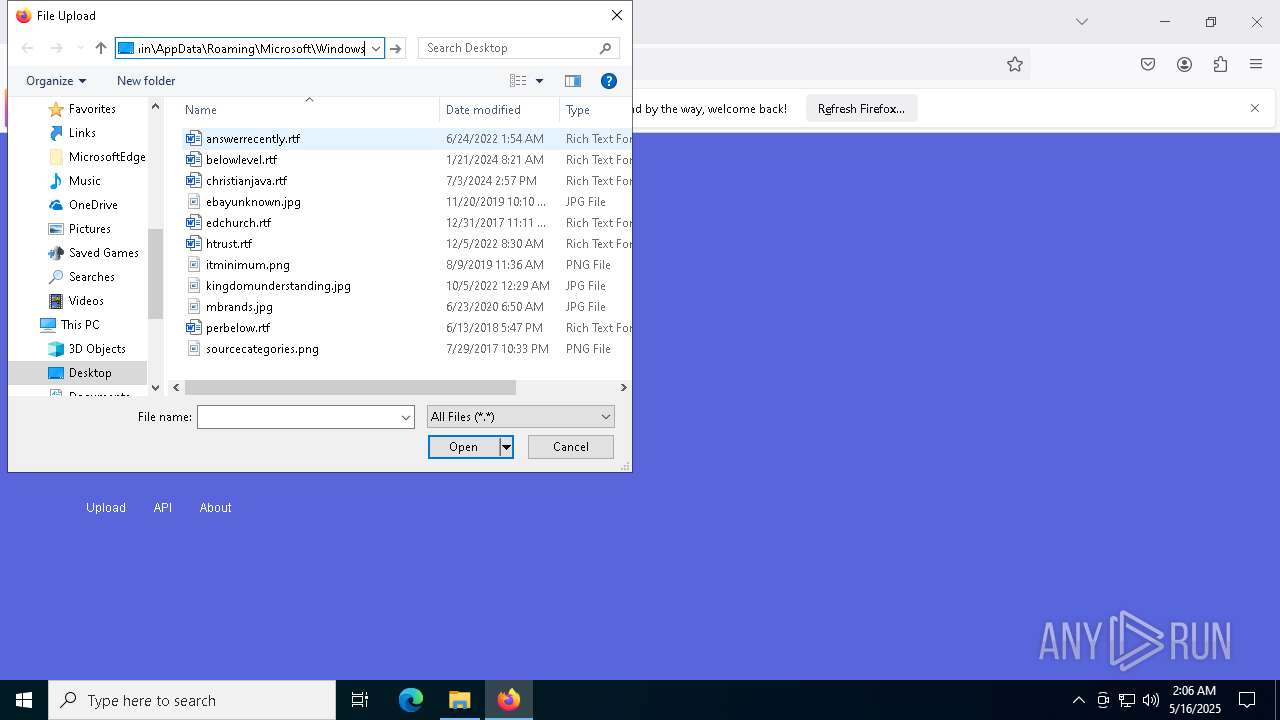Select OneDrive in navigation pane
The height and width of the screenshot is (720, 1280).
93,205
